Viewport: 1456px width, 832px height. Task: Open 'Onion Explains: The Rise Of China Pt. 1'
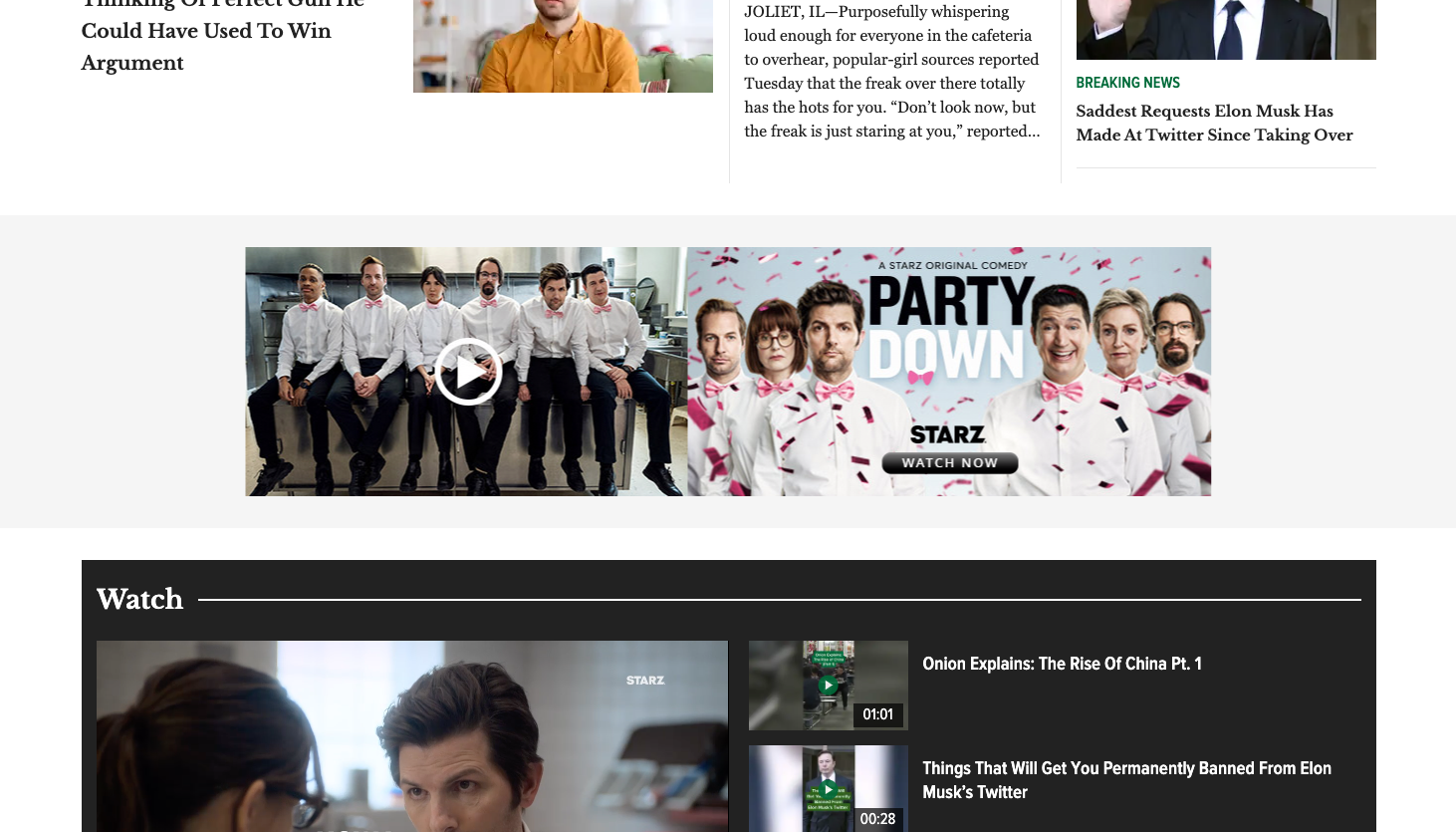point(1062,664)
